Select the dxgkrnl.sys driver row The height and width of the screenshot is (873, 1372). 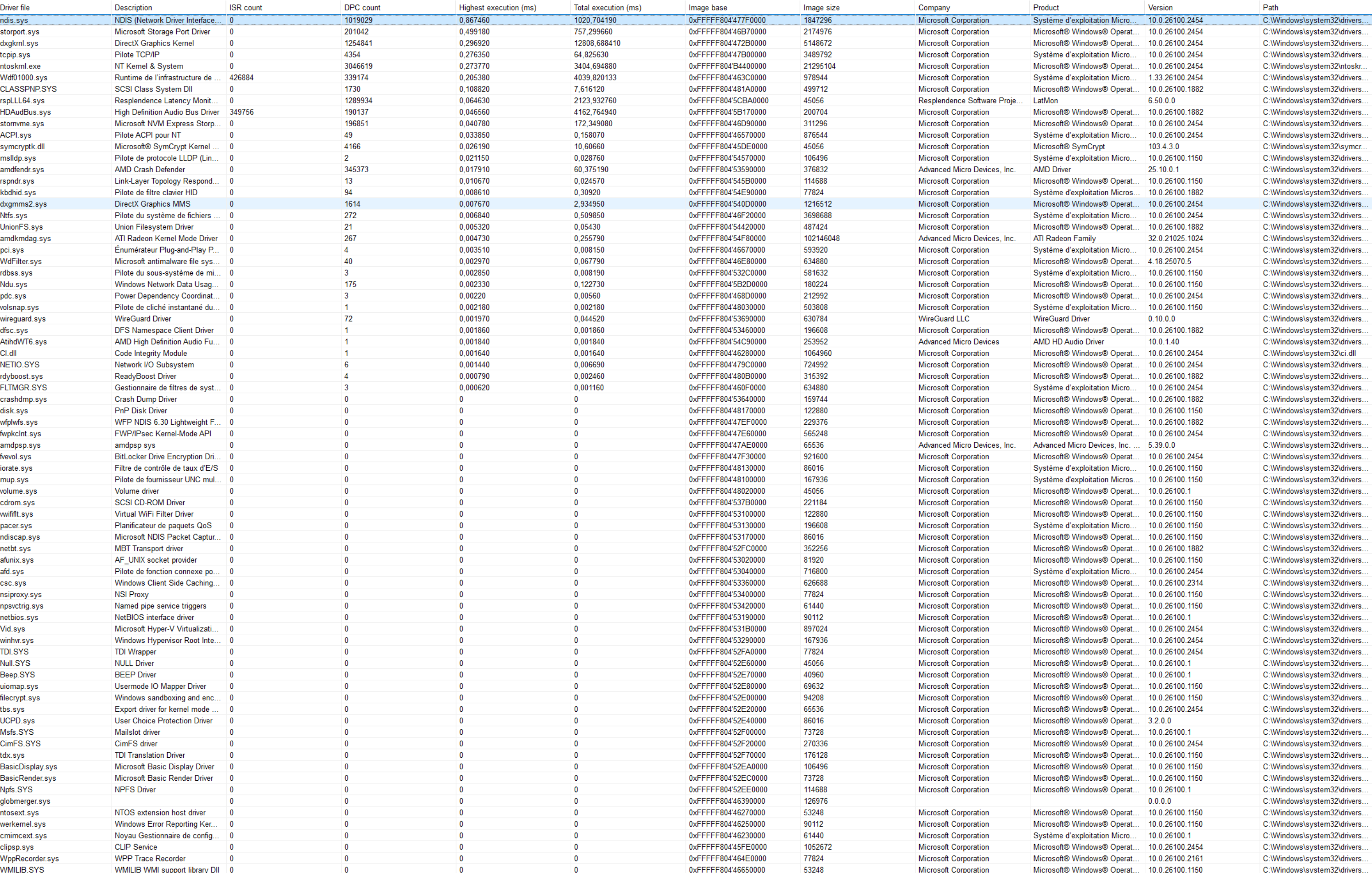click(x=19, y=43)
